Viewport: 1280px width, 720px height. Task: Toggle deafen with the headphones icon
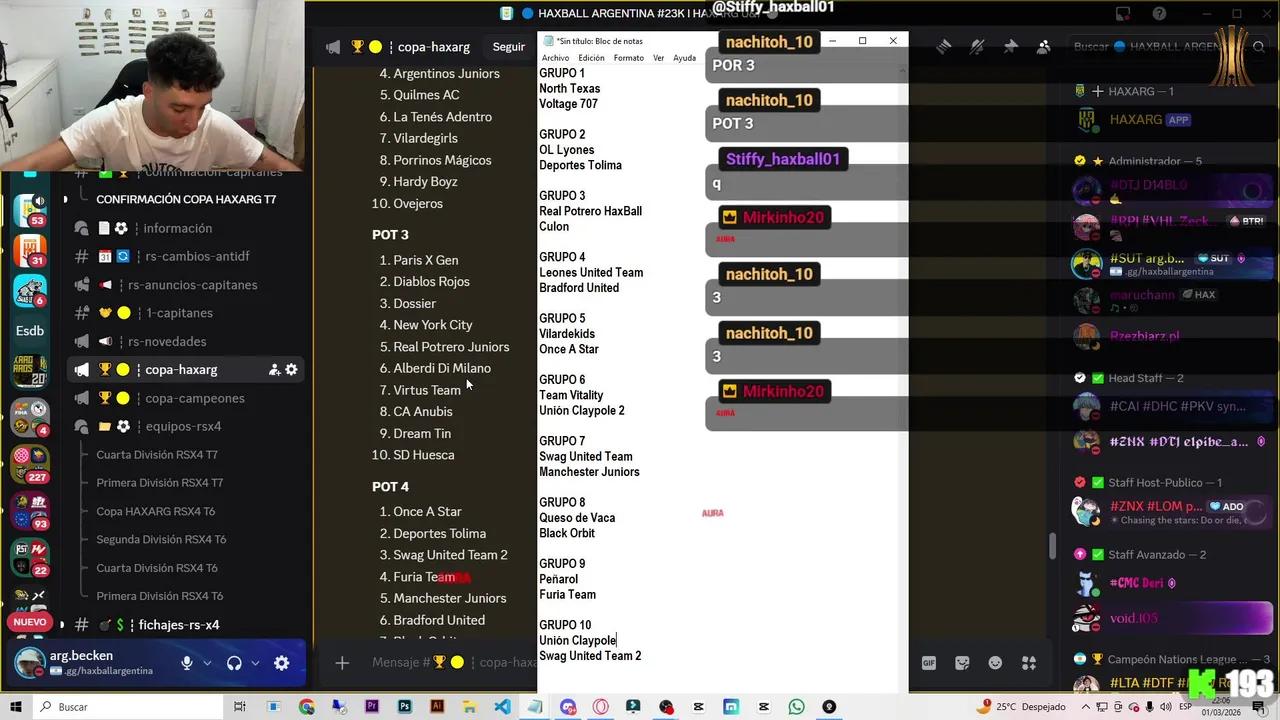[232, 662]
